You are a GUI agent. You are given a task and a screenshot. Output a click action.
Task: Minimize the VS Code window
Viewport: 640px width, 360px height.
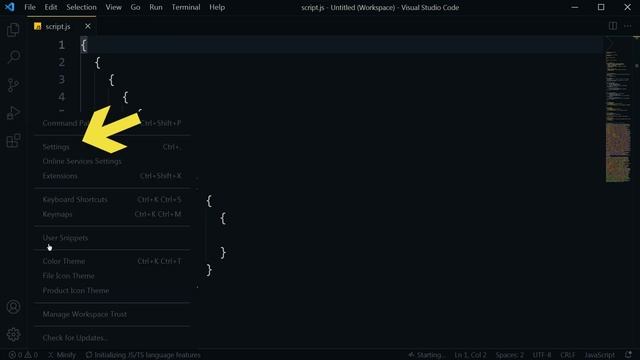pos(575,7)
